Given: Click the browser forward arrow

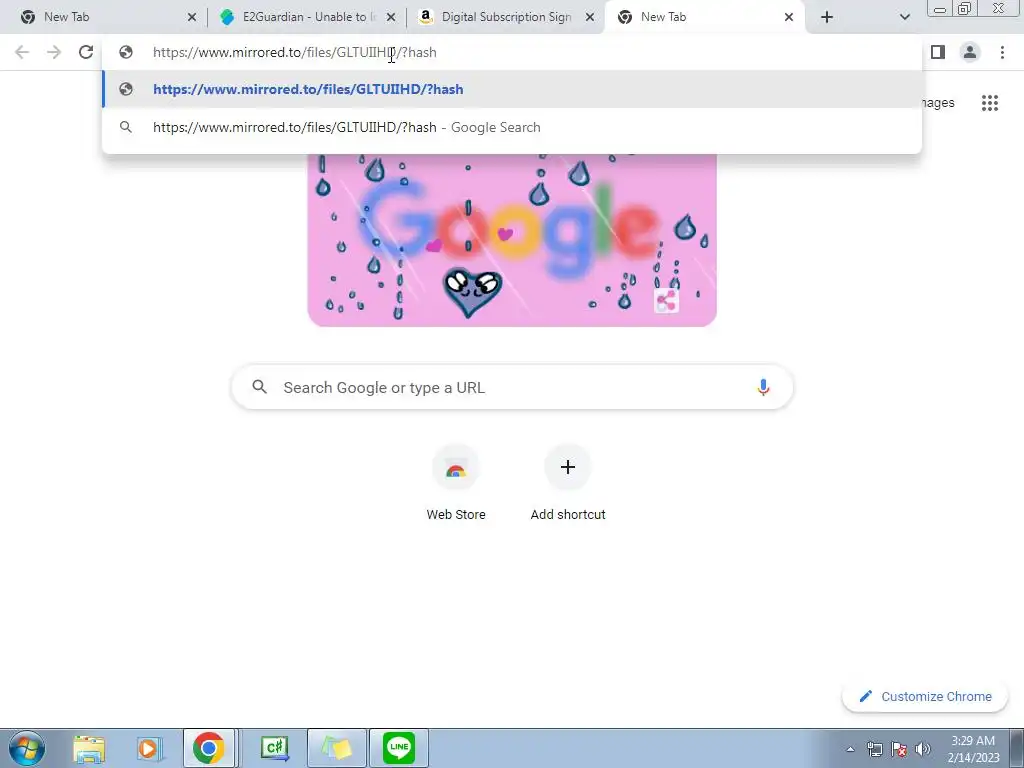Looking at the screenshot, I should (x=54, y=52).
